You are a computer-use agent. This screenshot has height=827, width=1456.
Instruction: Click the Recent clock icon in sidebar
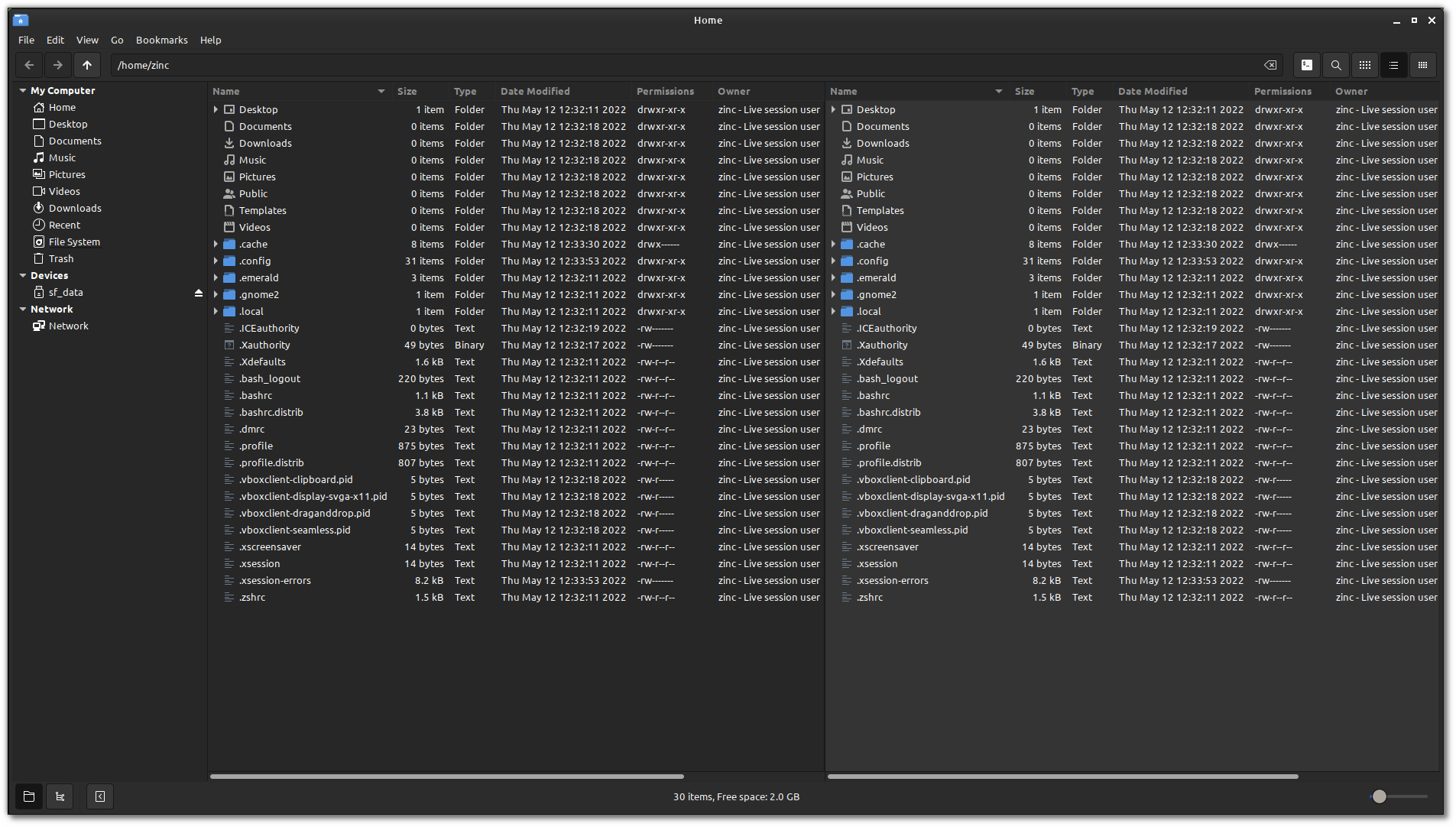(x=39, y=225)
